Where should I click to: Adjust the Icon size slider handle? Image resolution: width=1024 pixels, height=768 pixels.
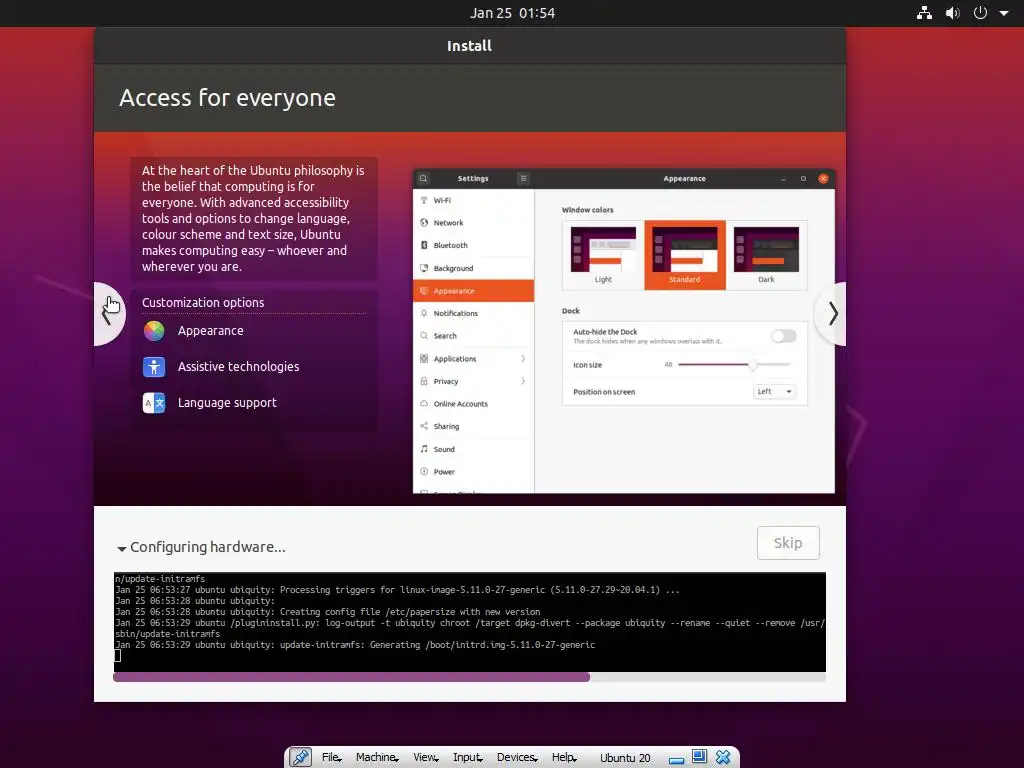(753, 365)
